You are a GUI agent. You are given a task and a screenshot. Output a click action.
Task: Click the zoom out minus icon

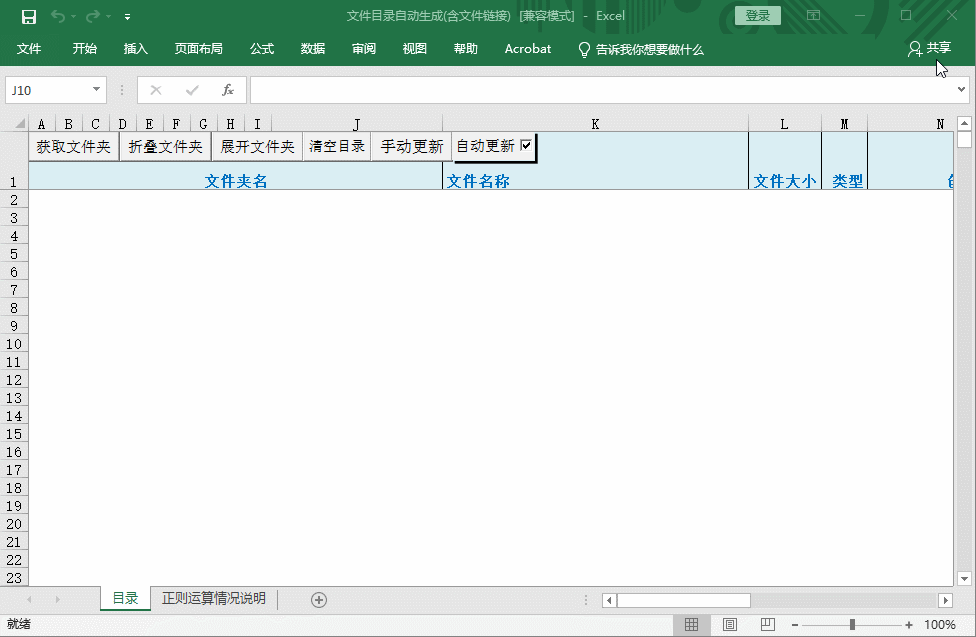[x=795, y=625]
